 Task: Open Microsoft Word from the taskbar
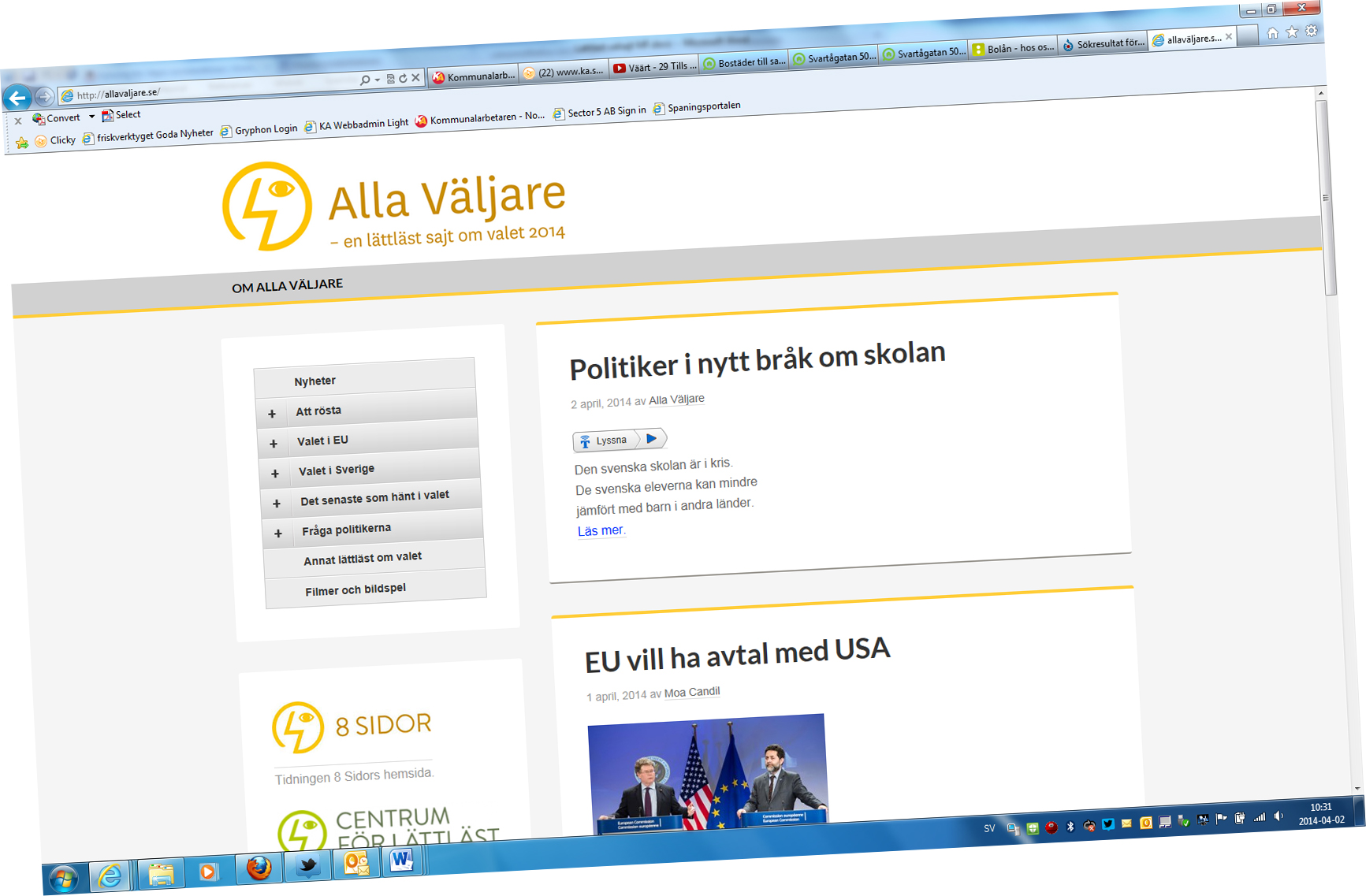click(401, 860)
